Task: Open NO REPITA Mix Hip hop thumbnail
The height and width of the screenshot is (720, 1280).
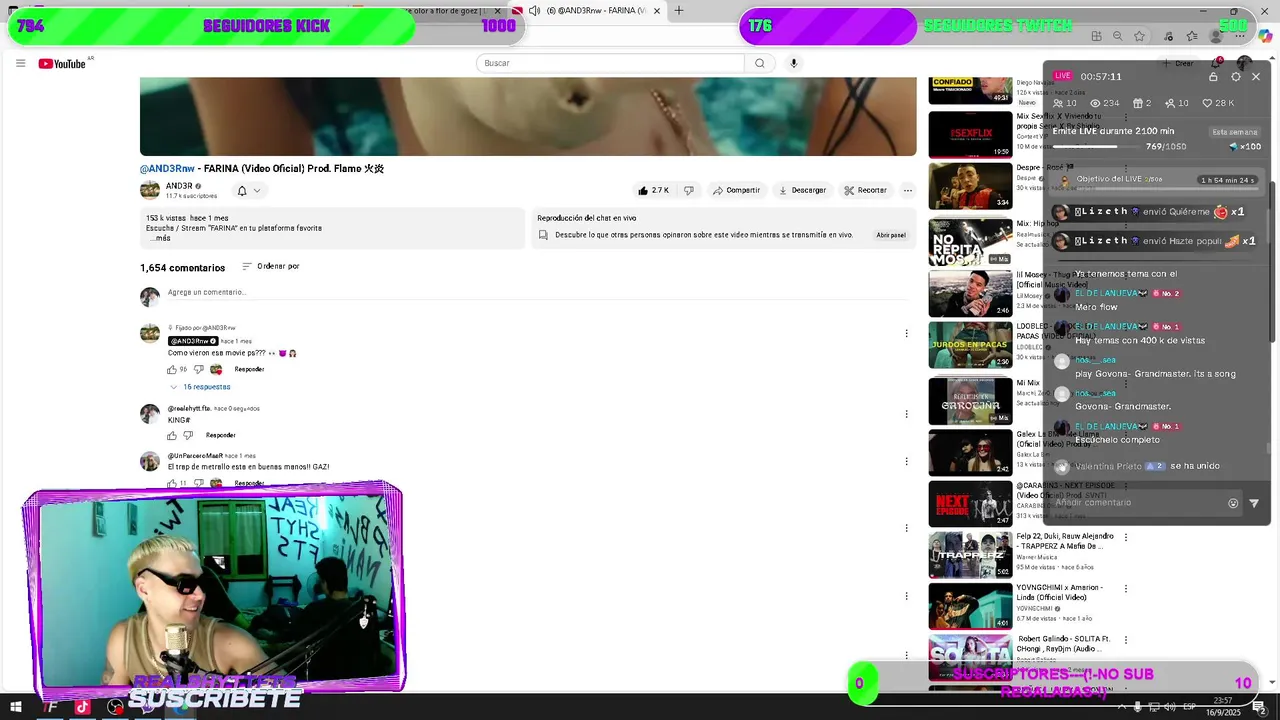Action: tap(970, 242)
